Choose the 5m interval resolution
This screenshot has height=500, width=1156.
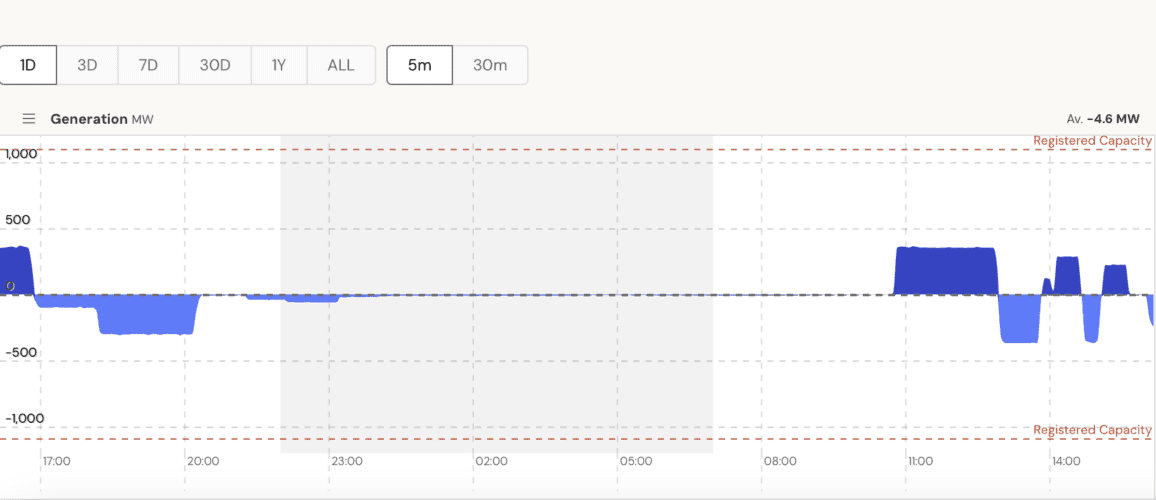tap(420, 65)
